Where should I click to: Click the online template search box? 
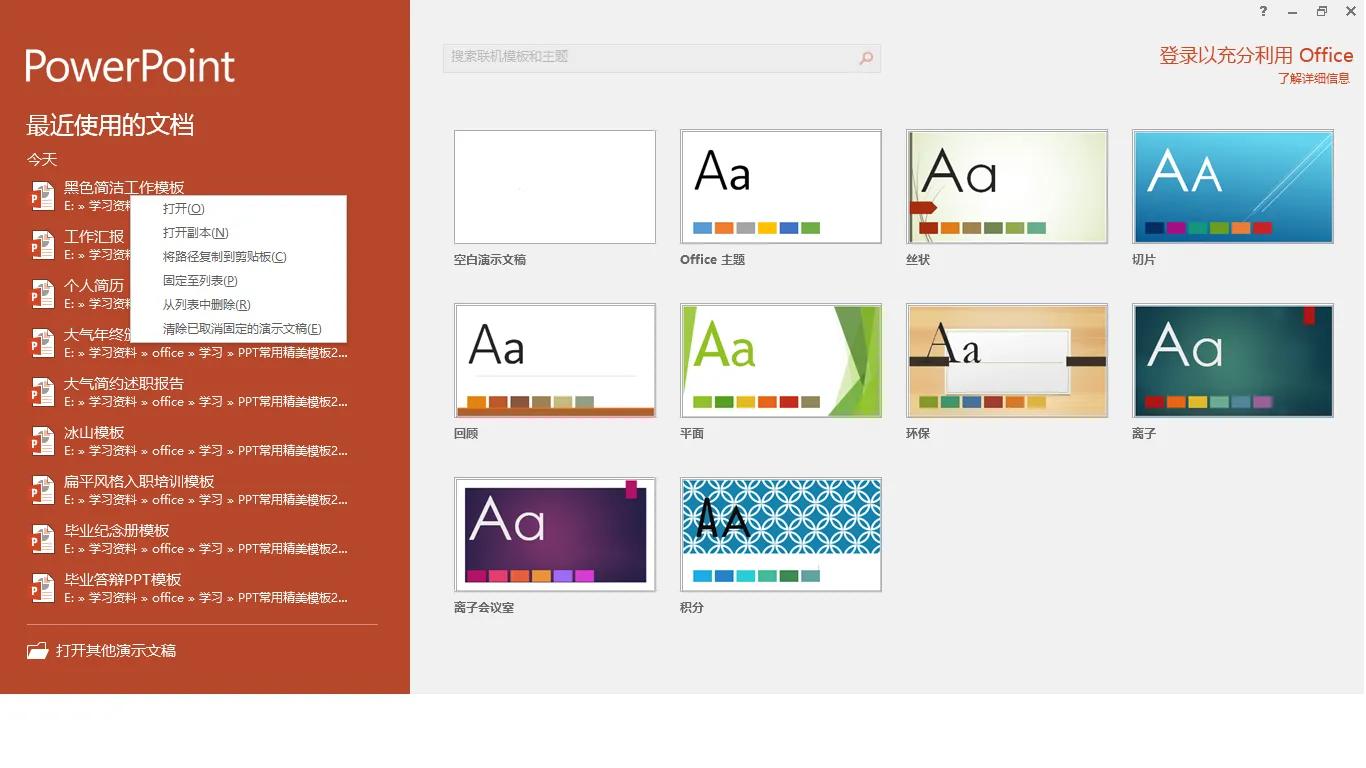point(662,58)
